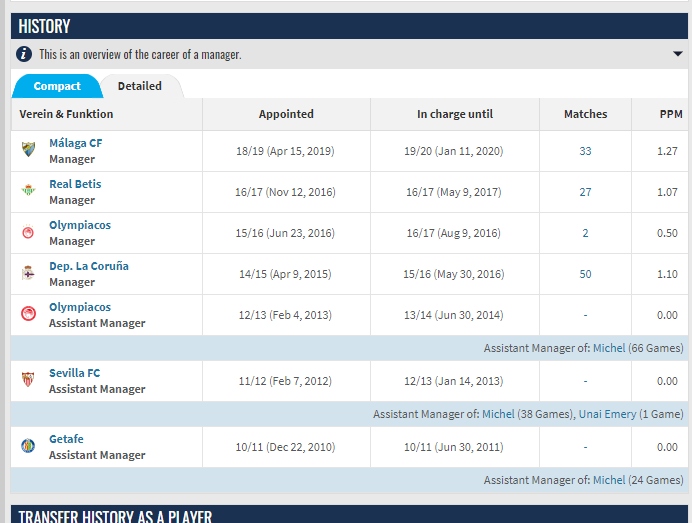This screenshot has width=692, height=523.
Task: Click the Málaga CF club crest icon
Action: [29, 150]
